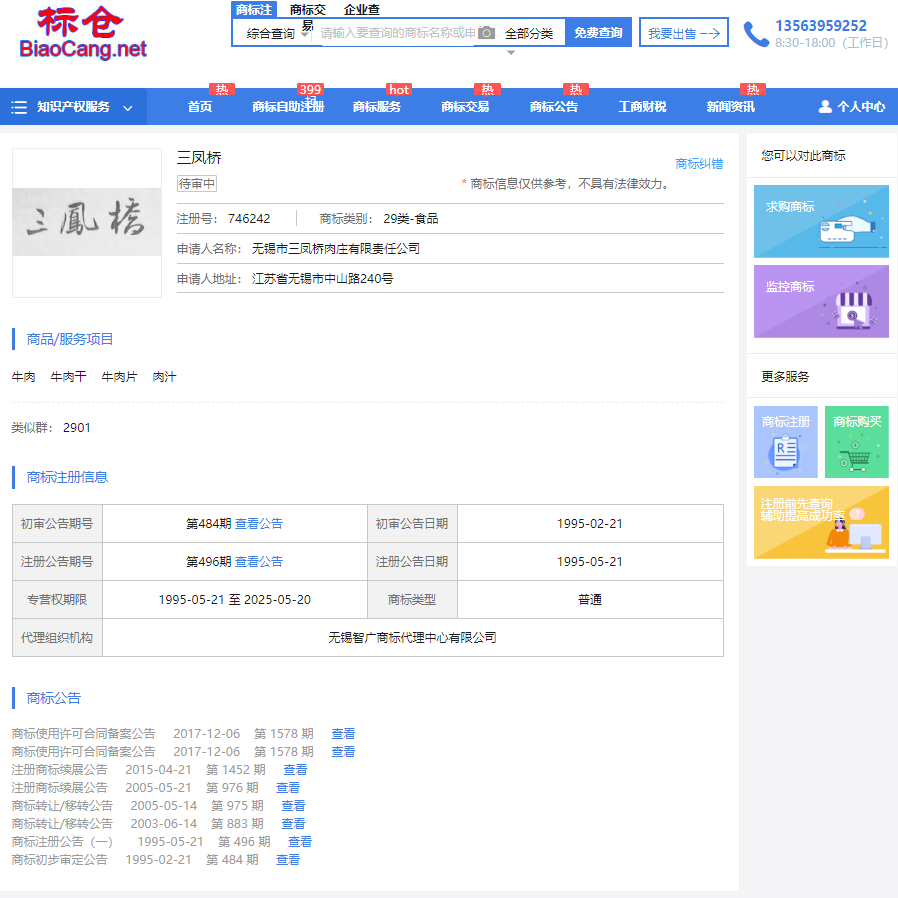Screen dimensions: 898x898
Task: Click the 商标纠错 link
Action: tap(699, 164)
